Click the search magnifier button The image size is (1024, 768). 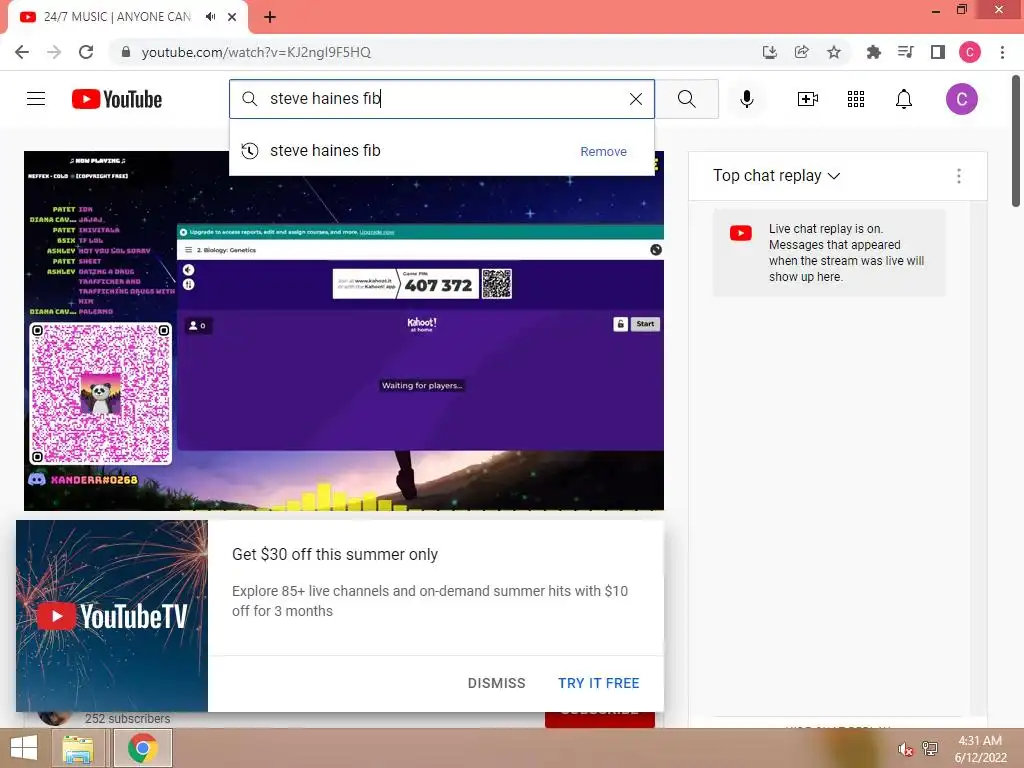686,99
